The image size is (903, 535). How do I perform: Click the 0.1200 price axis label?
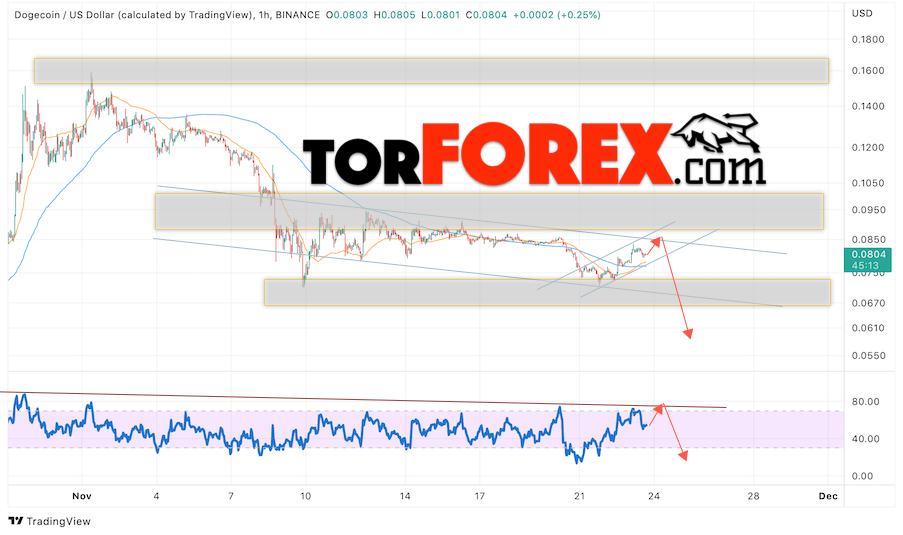[x=868, y=147]
